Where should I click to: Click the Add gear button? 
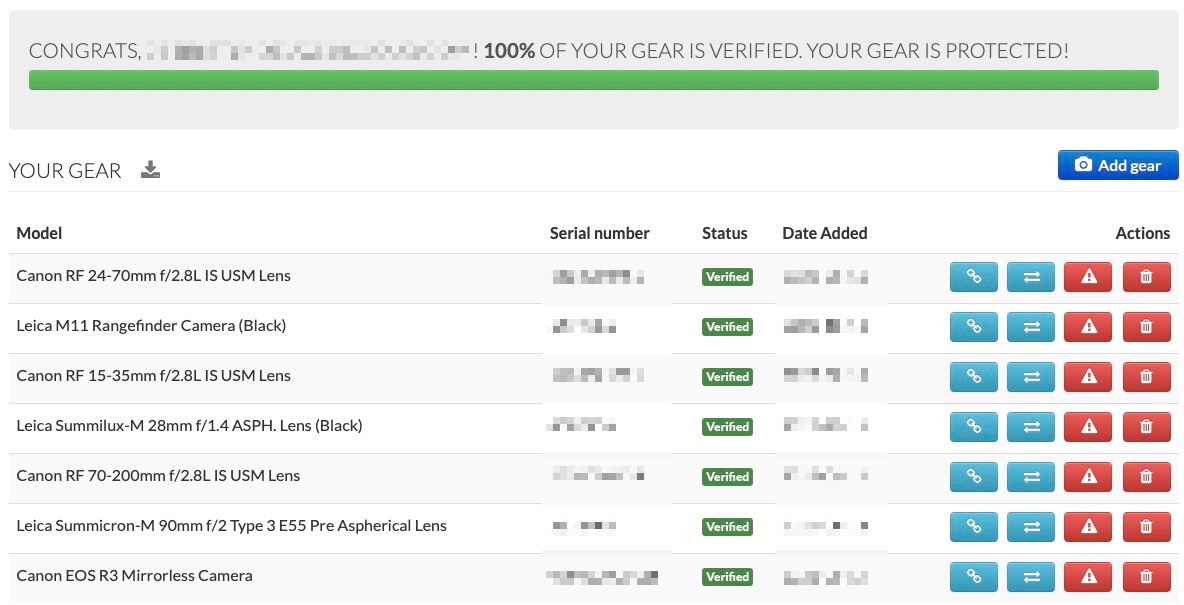pos(1118,165)
